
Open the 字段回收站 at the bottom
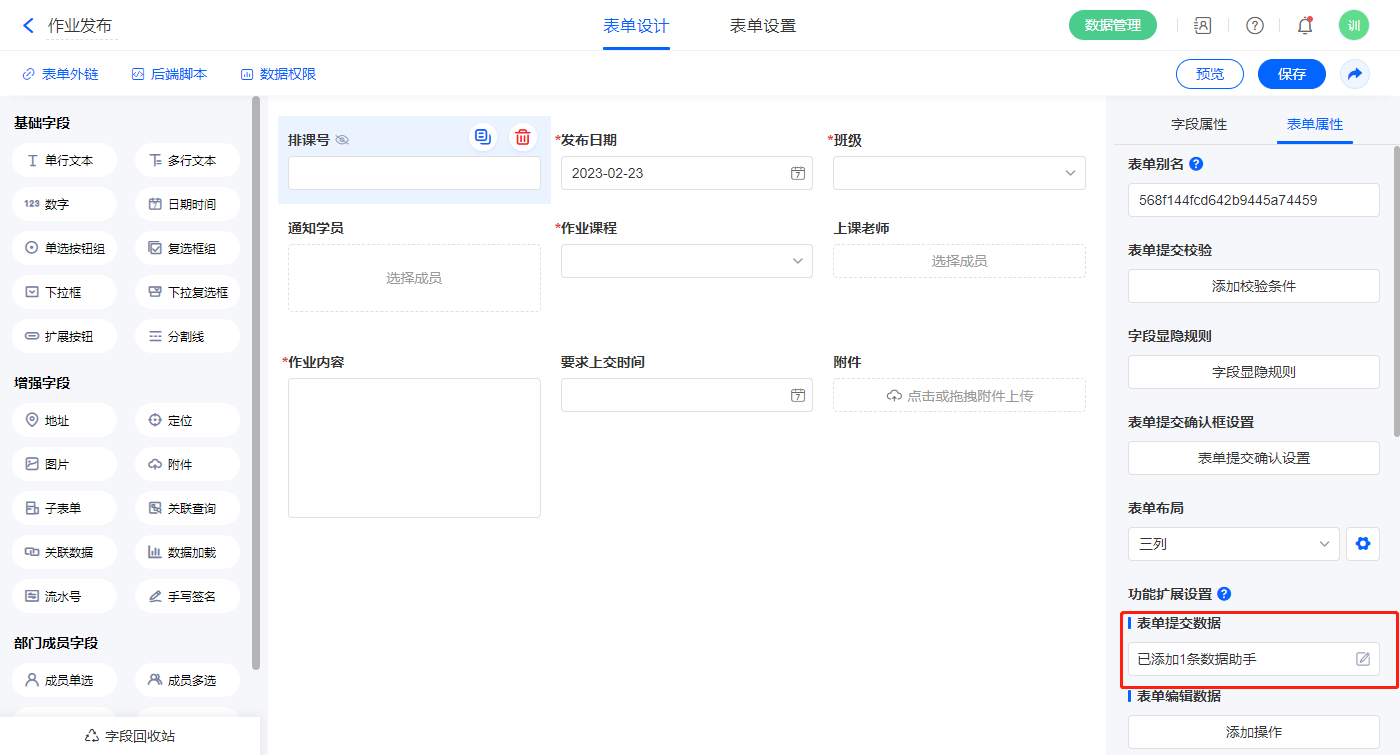pos(130,736)
